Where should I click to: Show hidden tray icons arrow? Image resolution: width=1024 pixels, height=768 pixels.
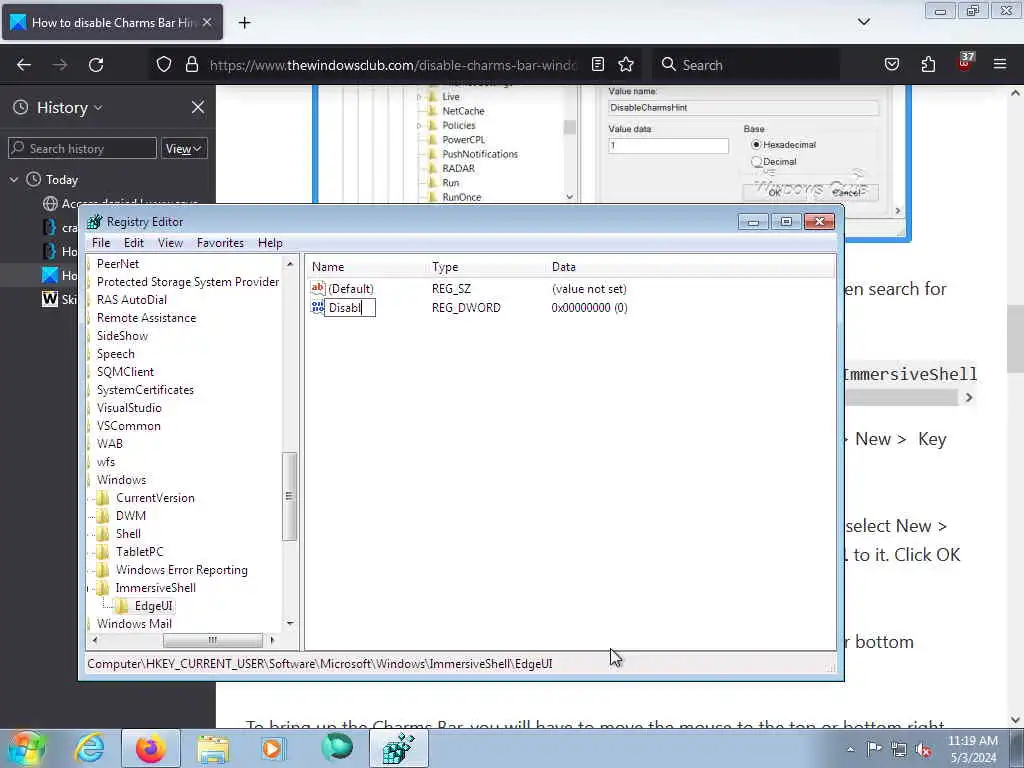click(x=850, y=749)
